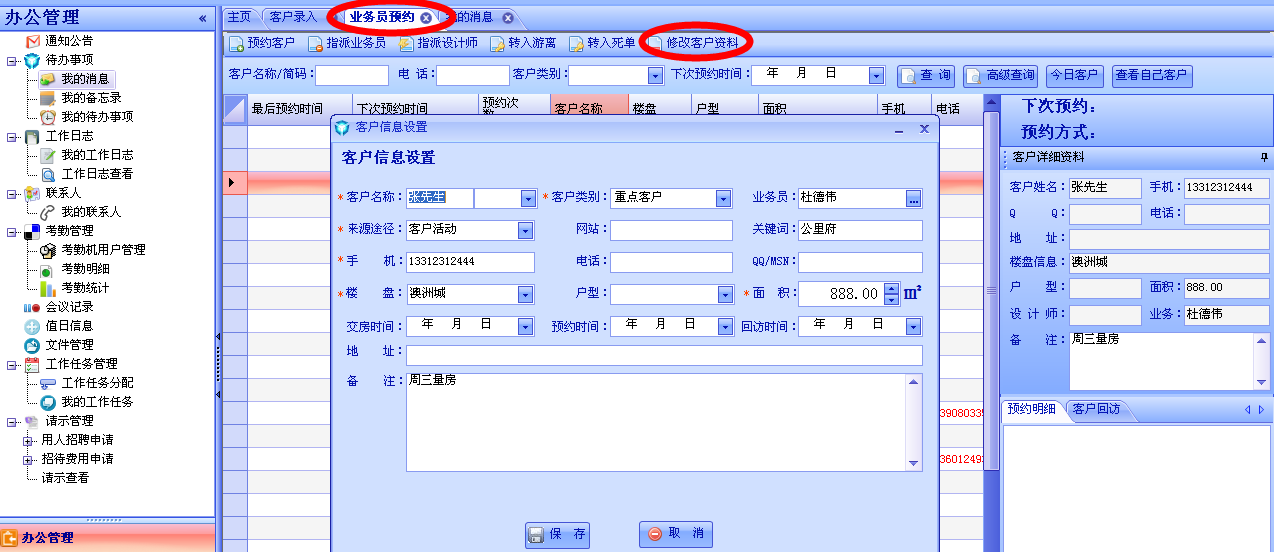
Task: Collapse the 工作日志 tree node
Action: 12,136
